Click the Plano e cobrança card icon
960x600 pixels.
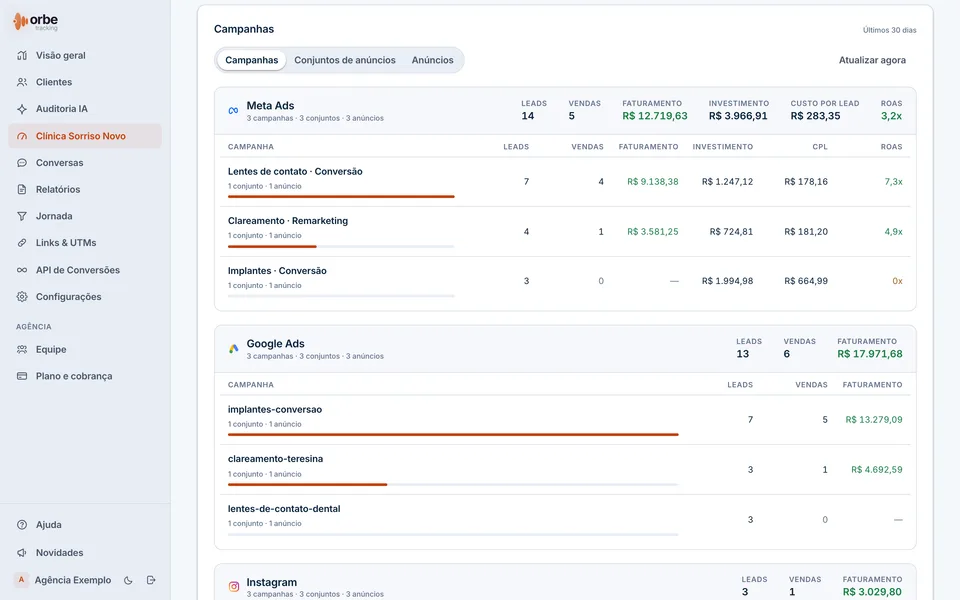(x=22, y=376)
